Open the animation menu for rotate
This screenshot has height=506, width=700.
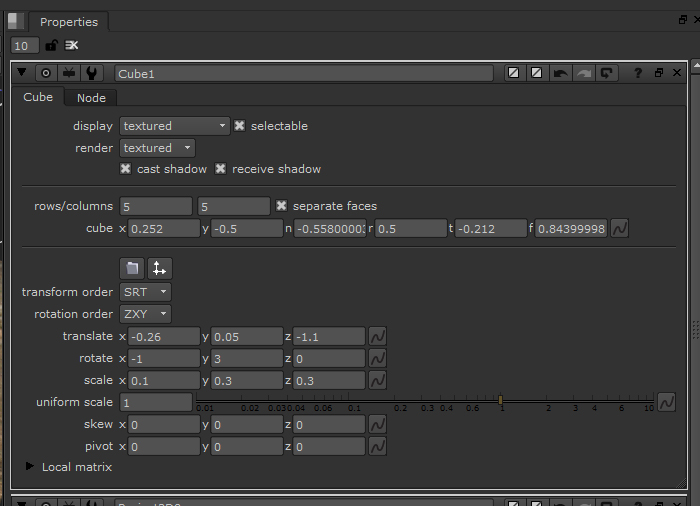(x=377, y=358)
